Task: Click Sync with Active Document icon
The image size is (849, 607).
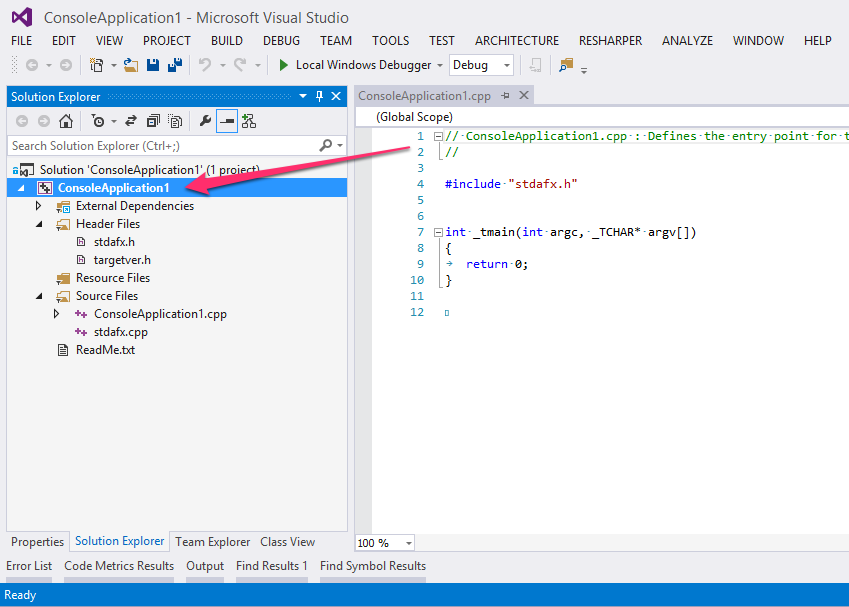Action: (x=131, y=121)
